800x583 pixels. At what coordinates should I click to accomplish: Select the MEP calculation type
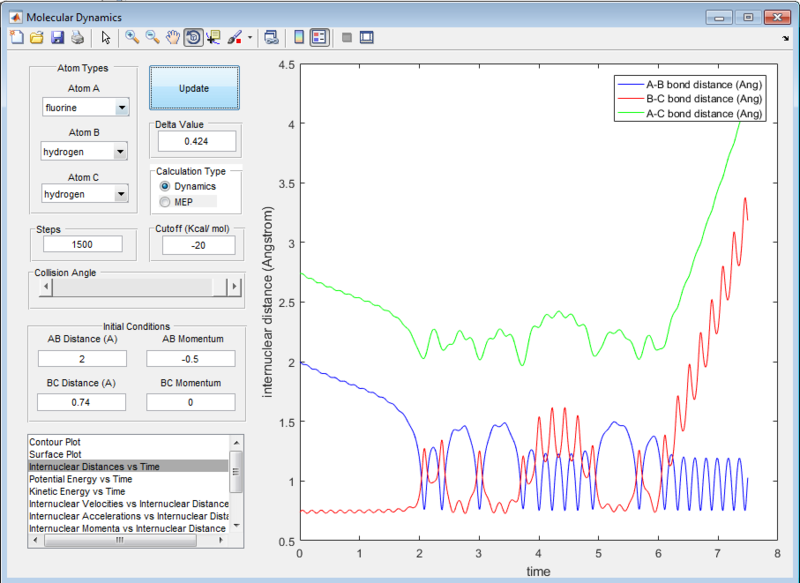click(166, 202)
